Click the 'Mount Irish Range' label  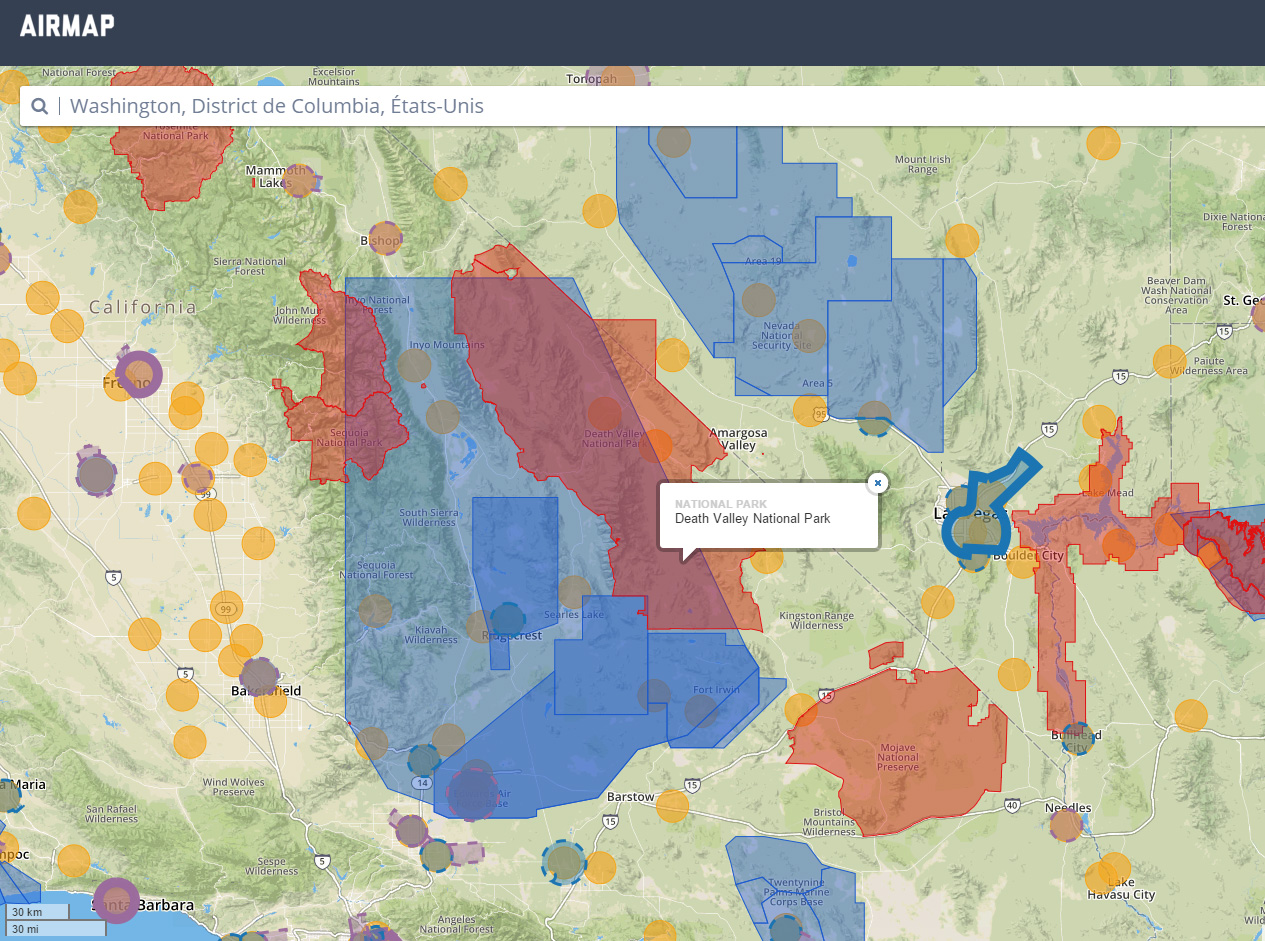922,164
